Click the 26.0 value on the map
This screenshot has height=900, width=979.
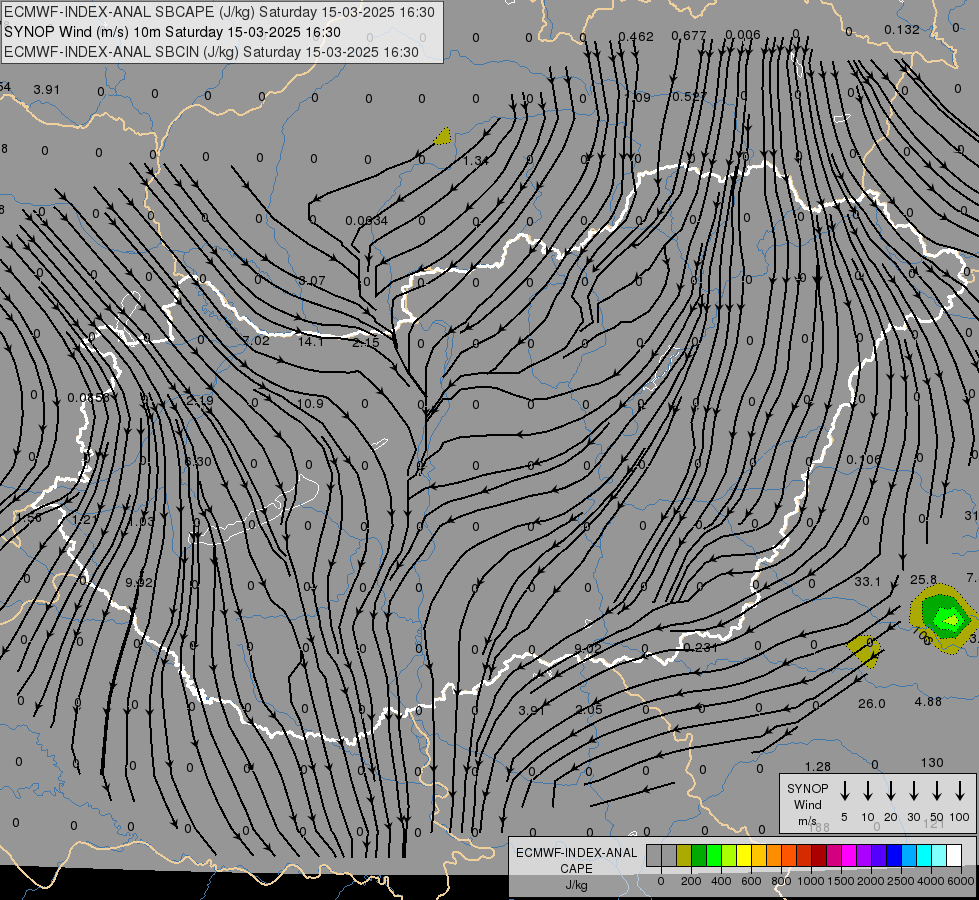click(872, 704)
